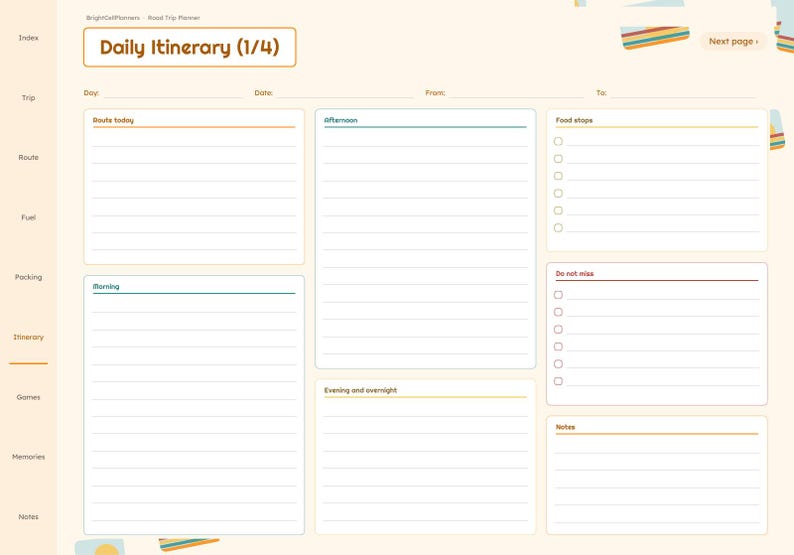The image size is (794, 555).
Task: Check the fifth Food stops checkbox
Action: [558, 210]
